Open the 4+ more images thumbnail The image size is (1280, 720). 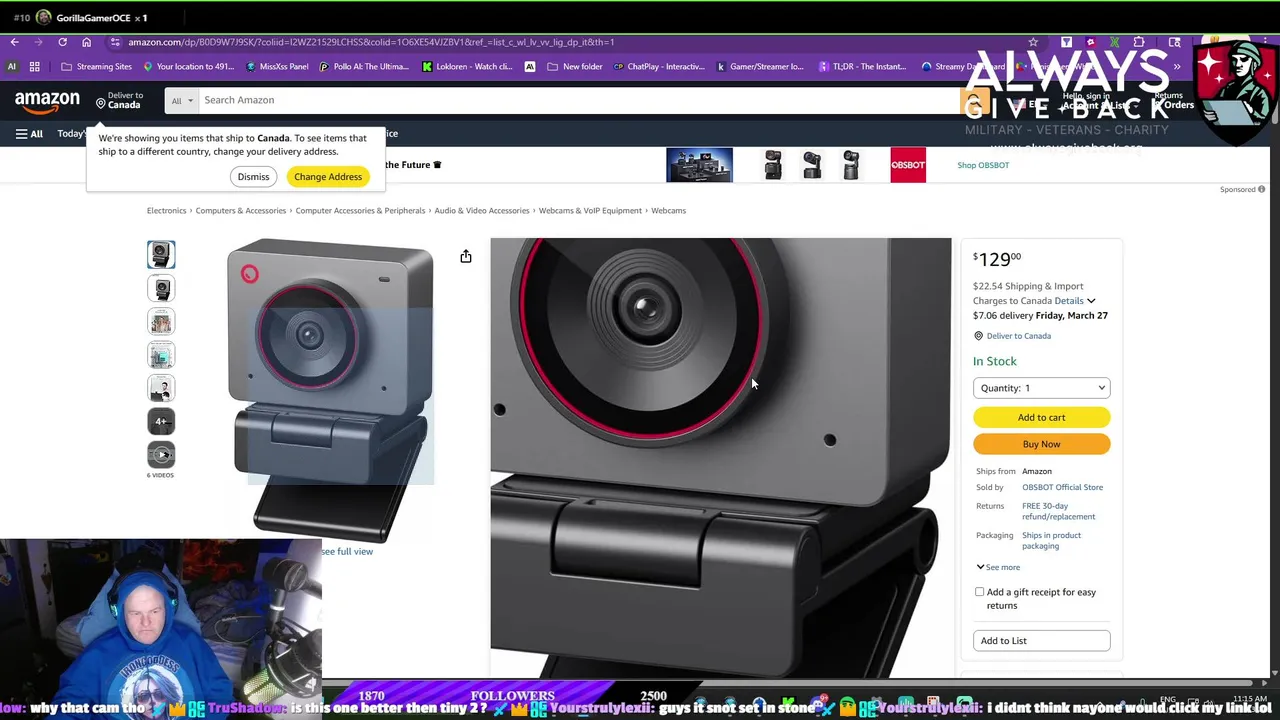point(161,421)
